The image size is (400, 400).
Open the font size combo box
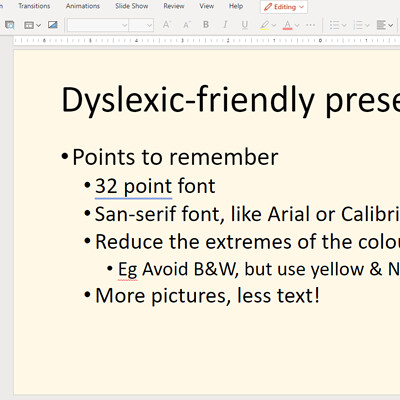tap(141, 25)
